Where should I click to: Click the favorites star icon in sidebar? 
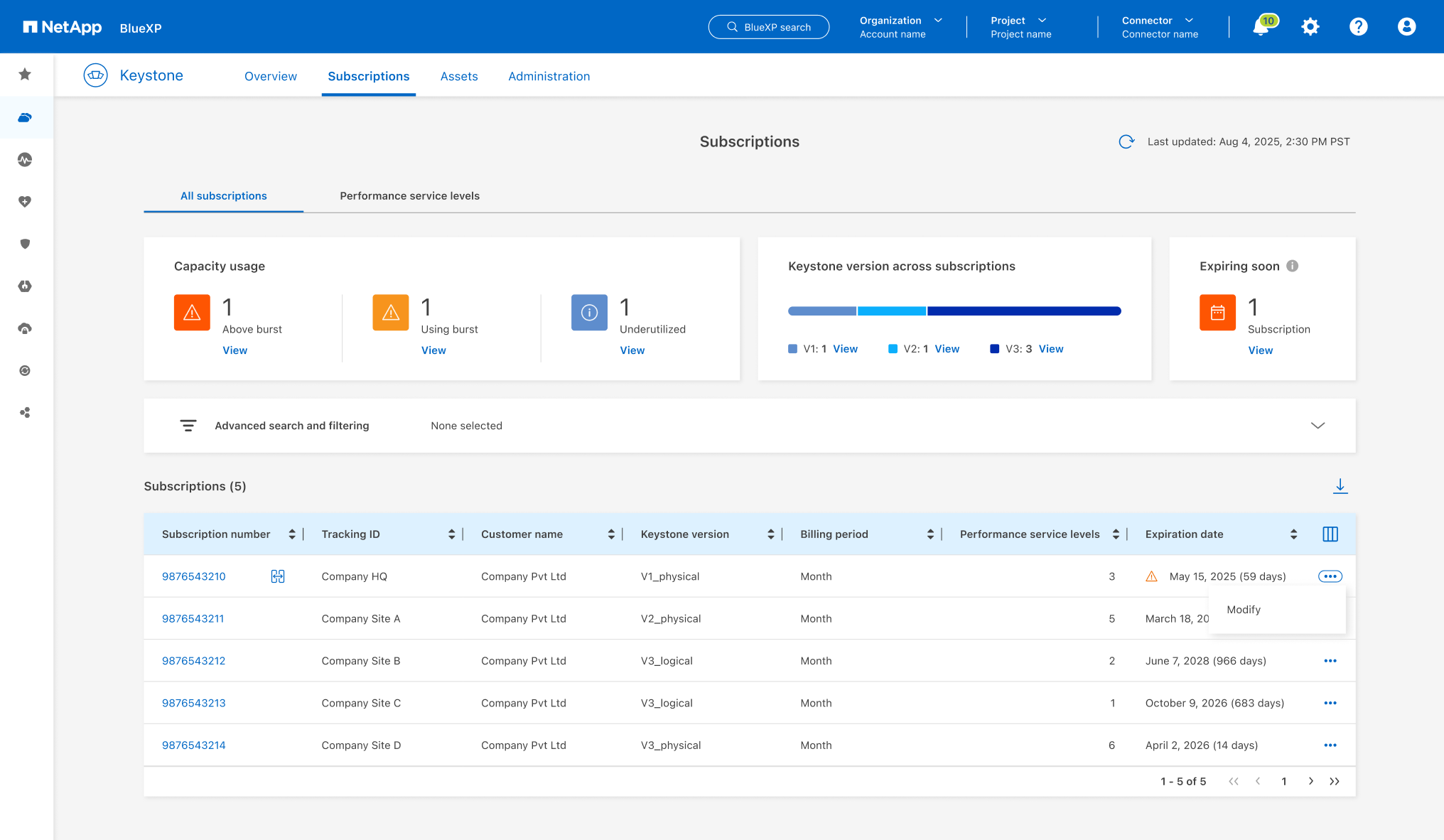(x=25, y=75)
